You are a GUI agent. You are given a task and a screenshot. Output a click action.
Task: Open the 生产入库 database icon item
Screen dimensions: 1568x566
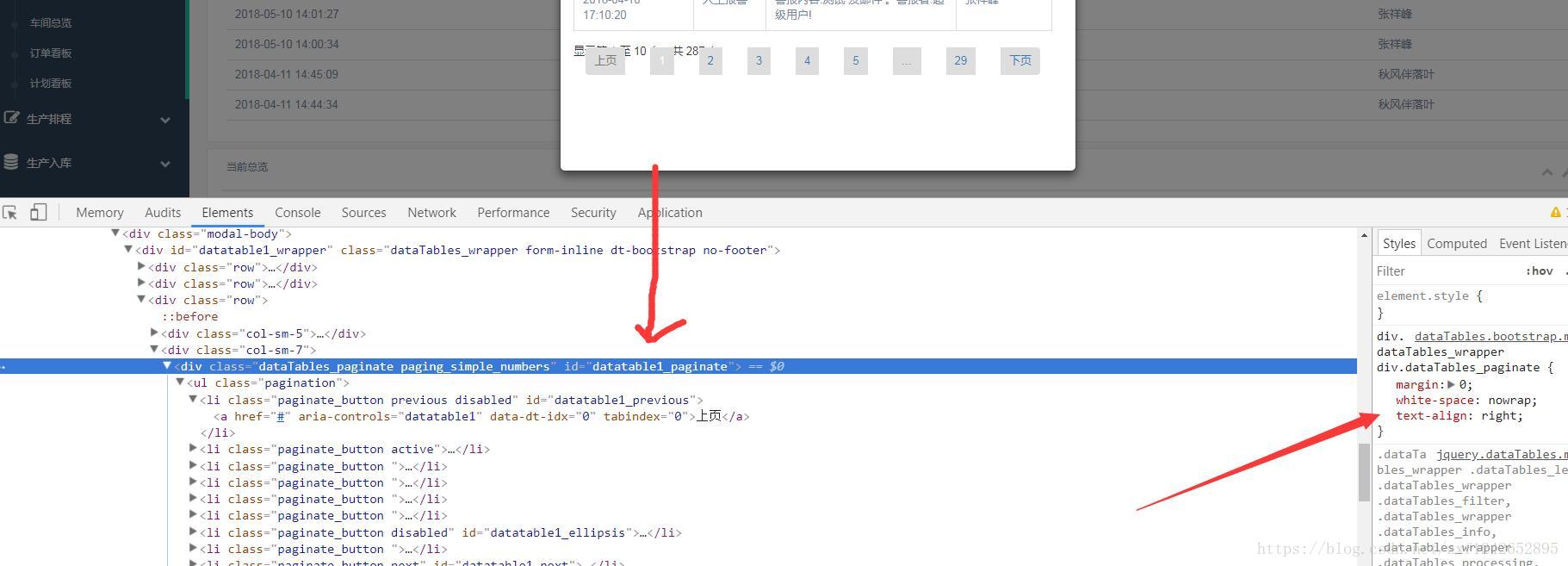tap(10, 162)
